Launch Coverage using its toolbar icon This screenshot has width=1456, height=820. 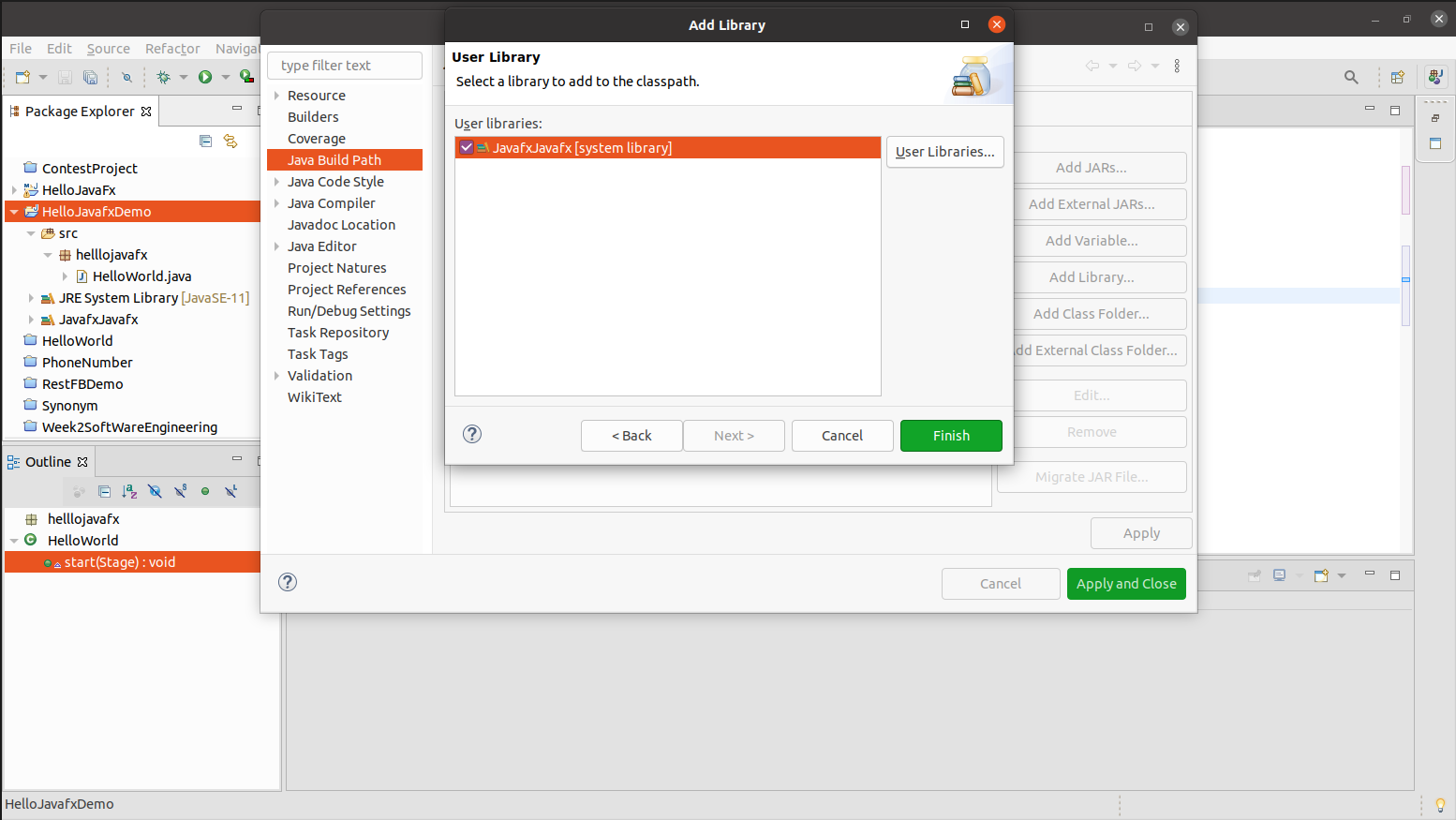(246, 77)
